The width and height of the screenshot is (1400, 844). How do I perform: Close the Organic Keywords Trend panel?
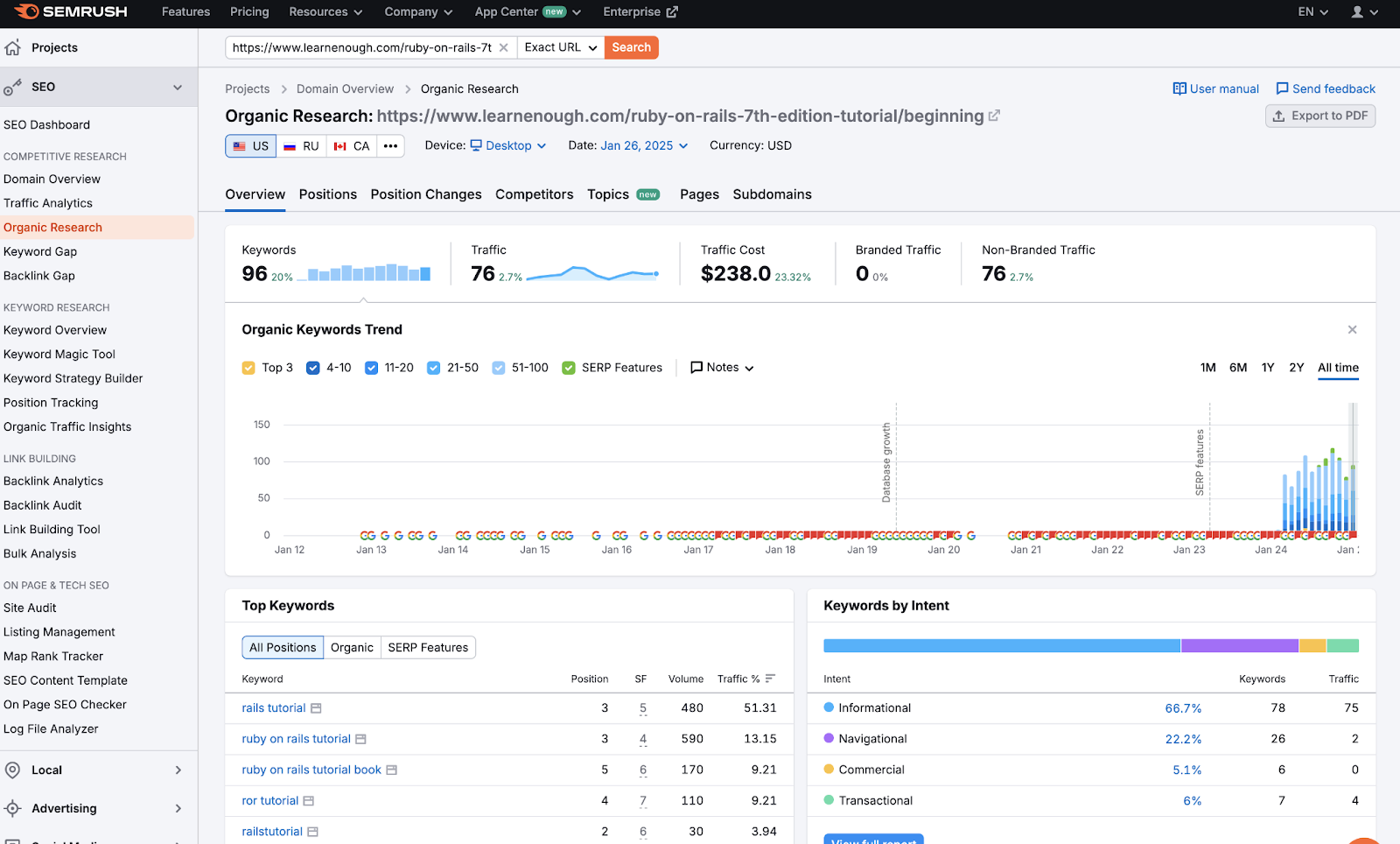tap(1352, 329)
